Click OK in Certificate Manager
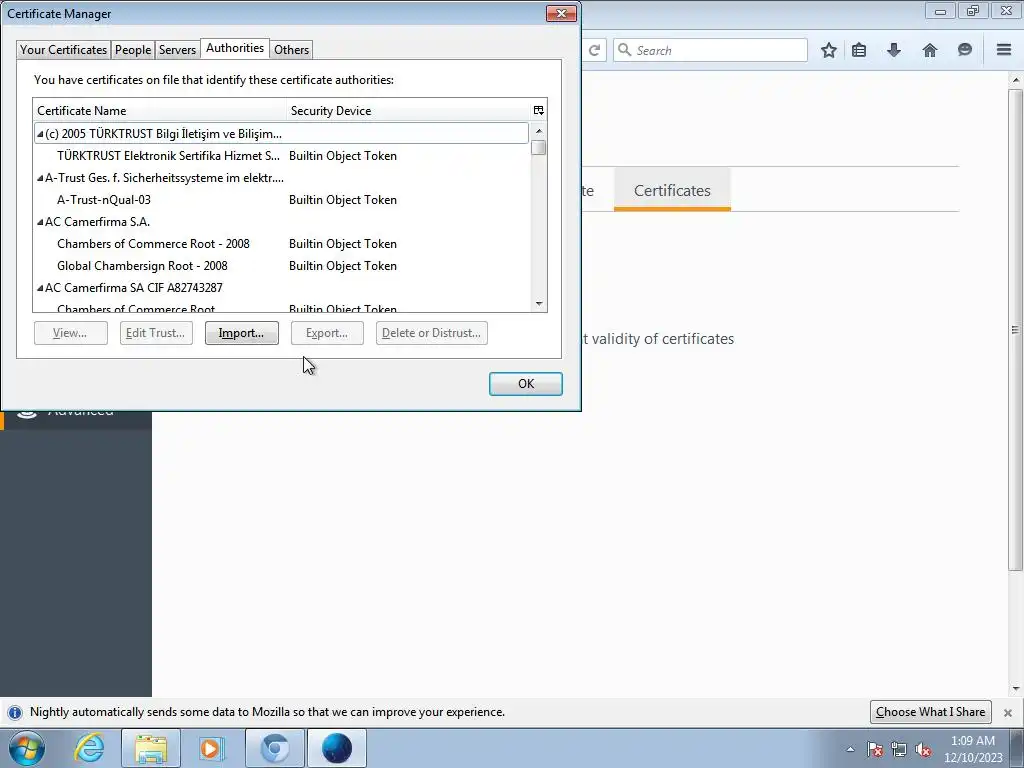1024x768 pixels. [526, 384]
